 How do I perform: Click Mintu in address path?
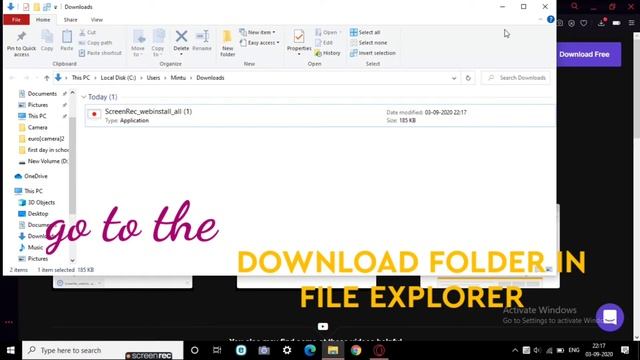[x=178, y=78]
